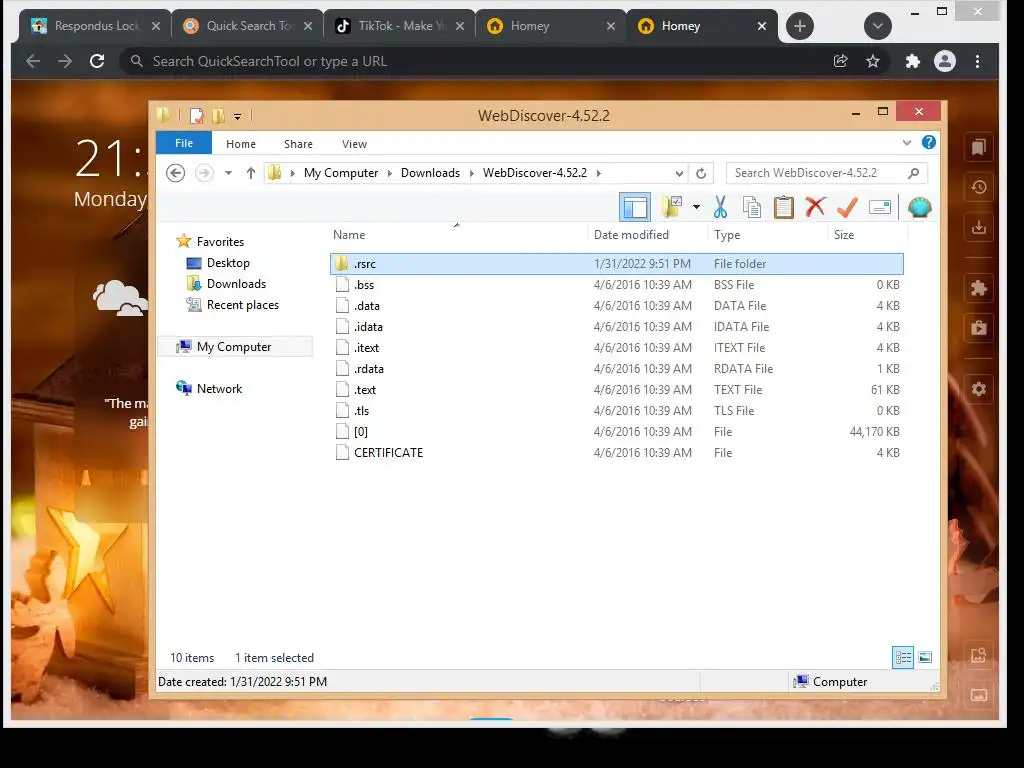Go back in Explorer navigation
The image size is (1024, 768).
click(x=175, y=173)
